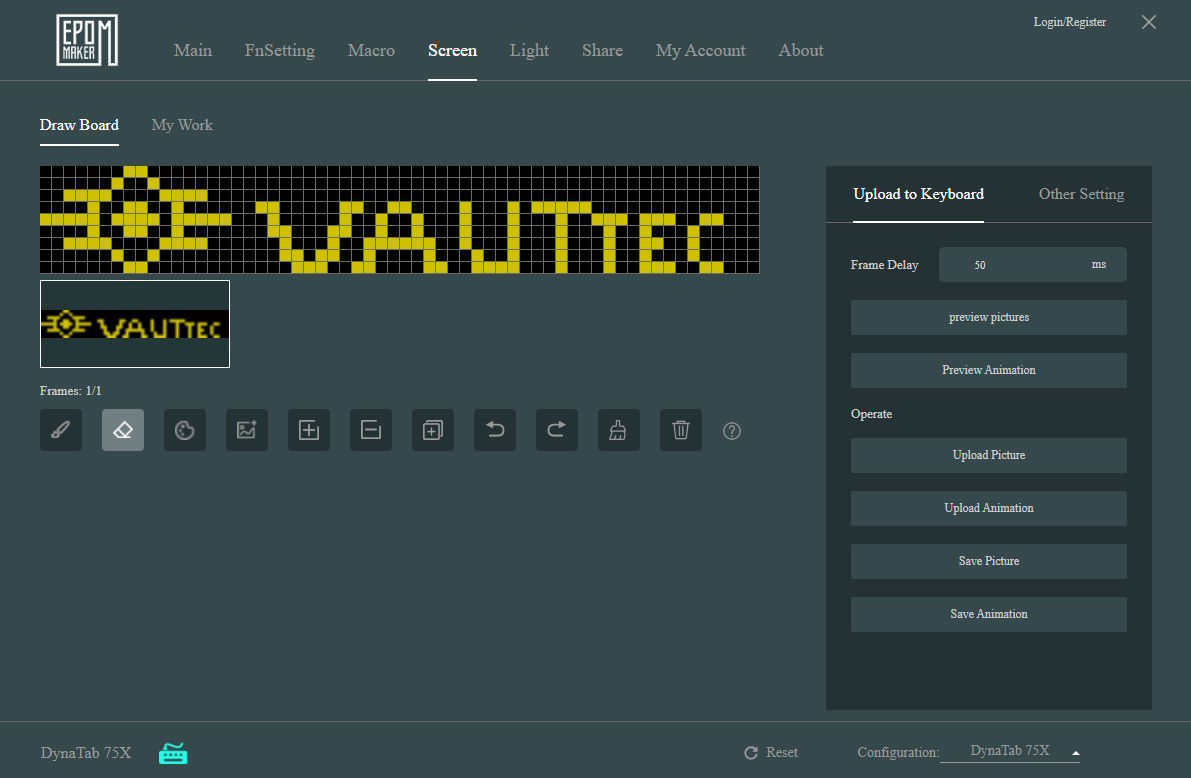Select the Upload to Keyboard tab
The height and width of the screenshot is (778, 1191).
coord(918,194)
